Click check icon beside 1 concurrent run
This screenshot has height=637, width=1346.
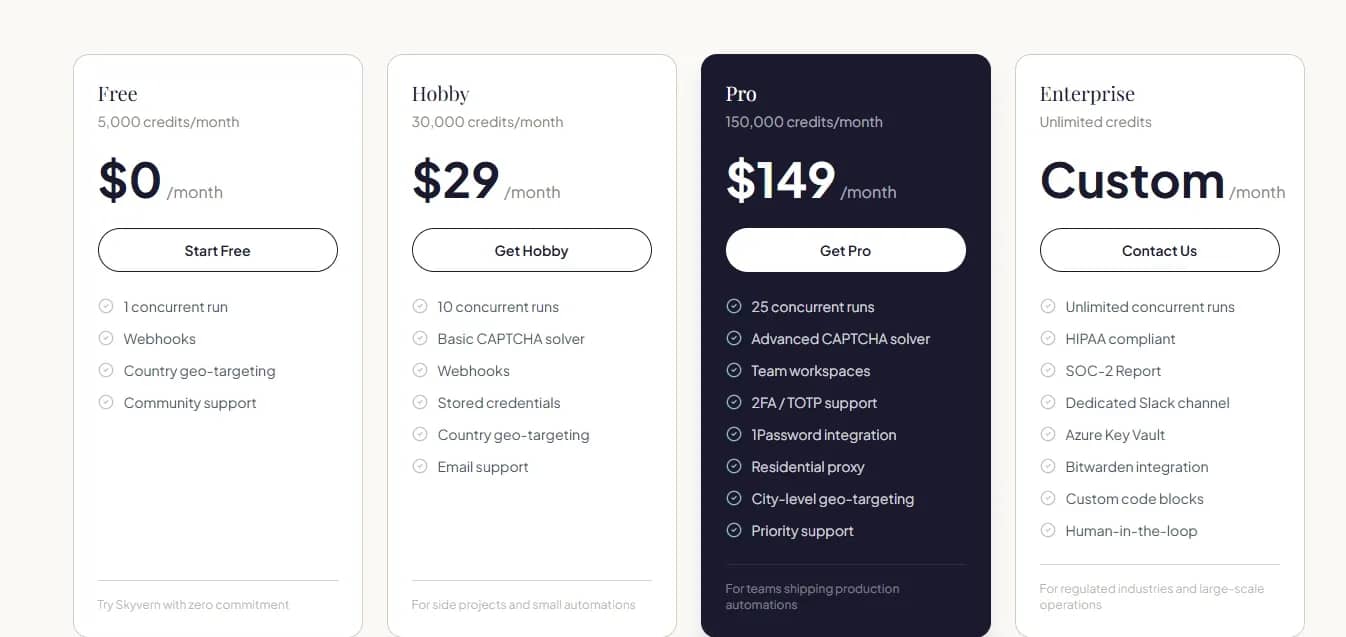coord(106,306)
